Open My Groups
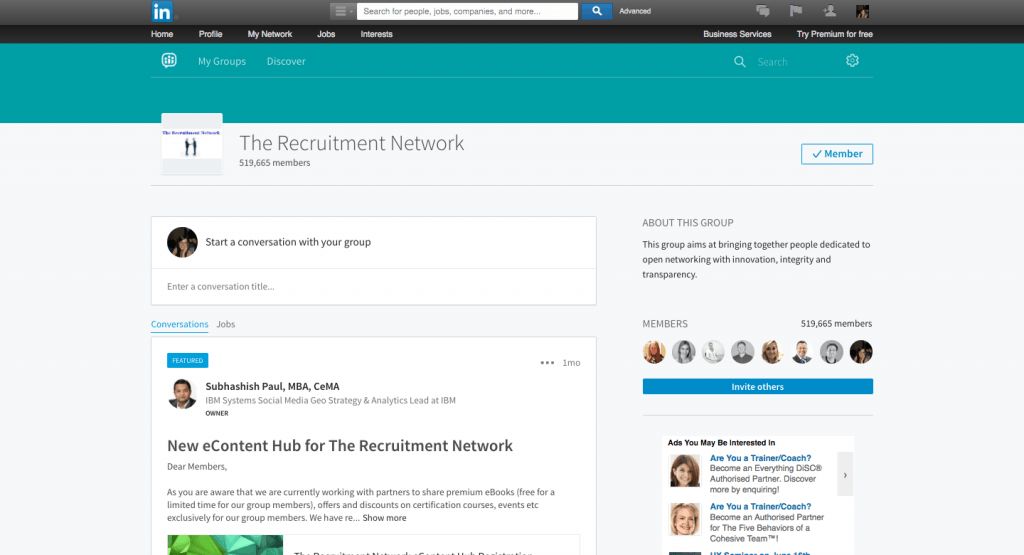This screenshot has width=1024, height=555. pyautogui.click(x=222, y=61)
